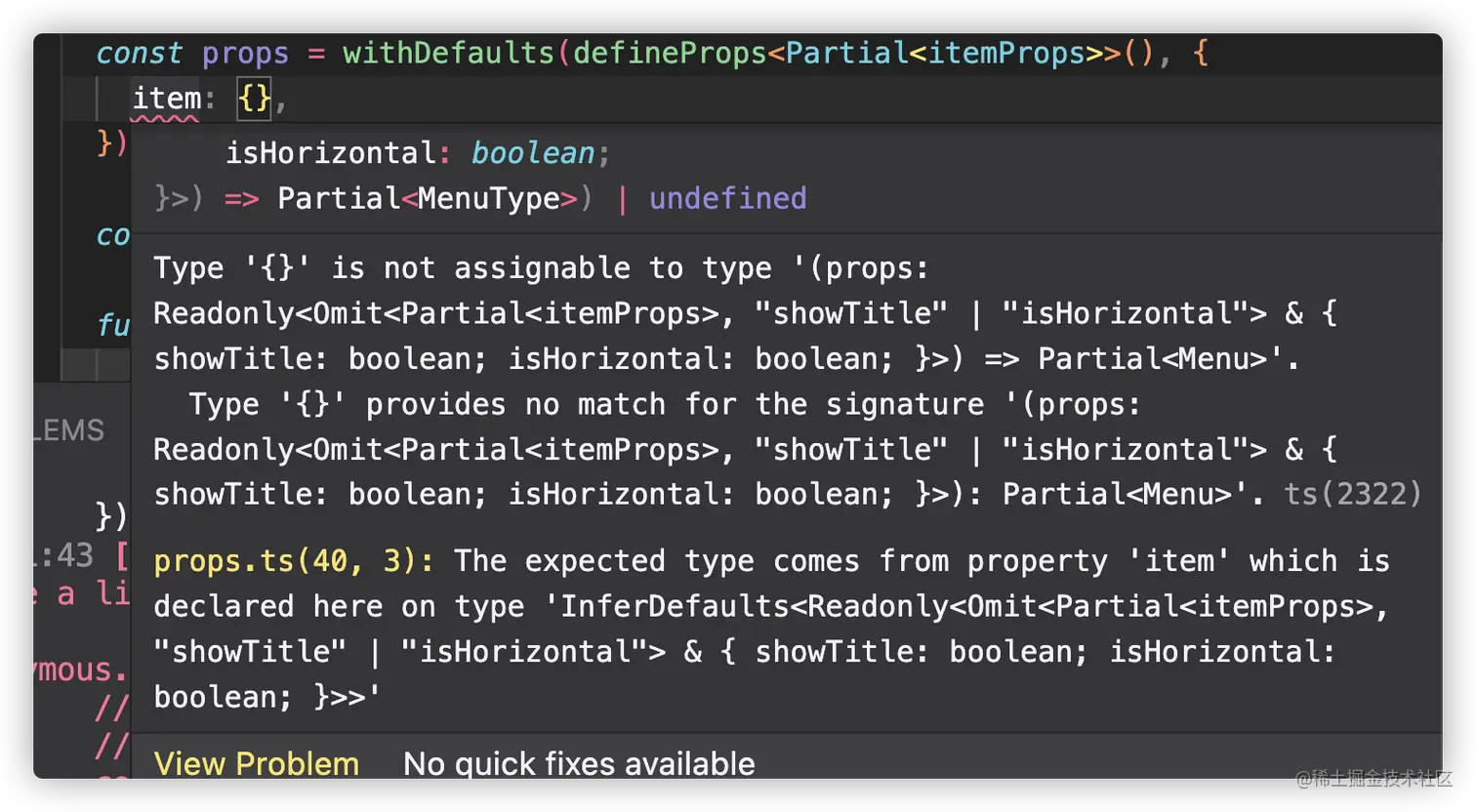This screenshot has height=812, width=1476.
Task: Click the ts(2322) error code
Action: tap(1352, 494)
